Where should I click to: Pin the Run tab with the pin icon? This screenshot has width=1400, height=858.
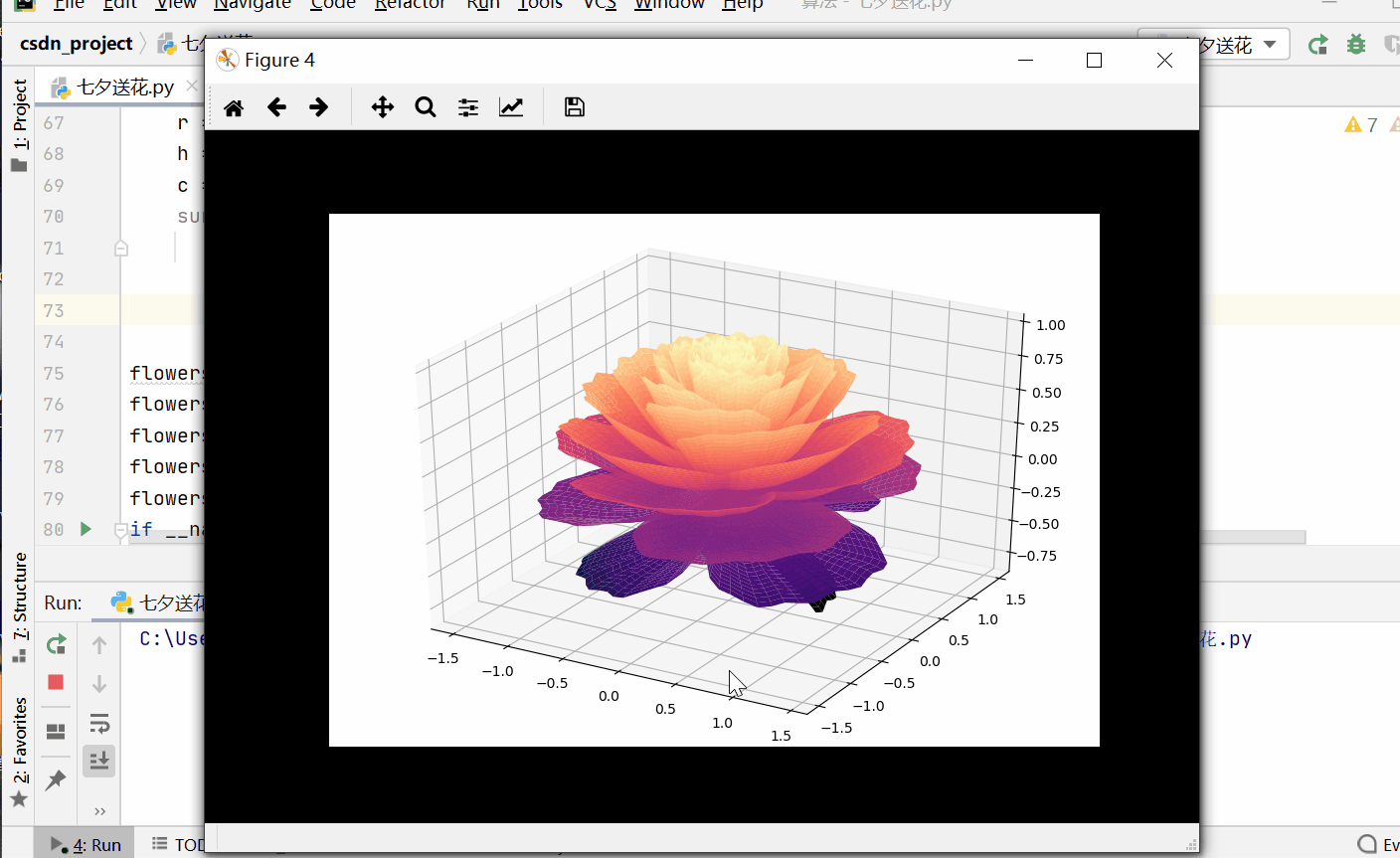(56, 780)
